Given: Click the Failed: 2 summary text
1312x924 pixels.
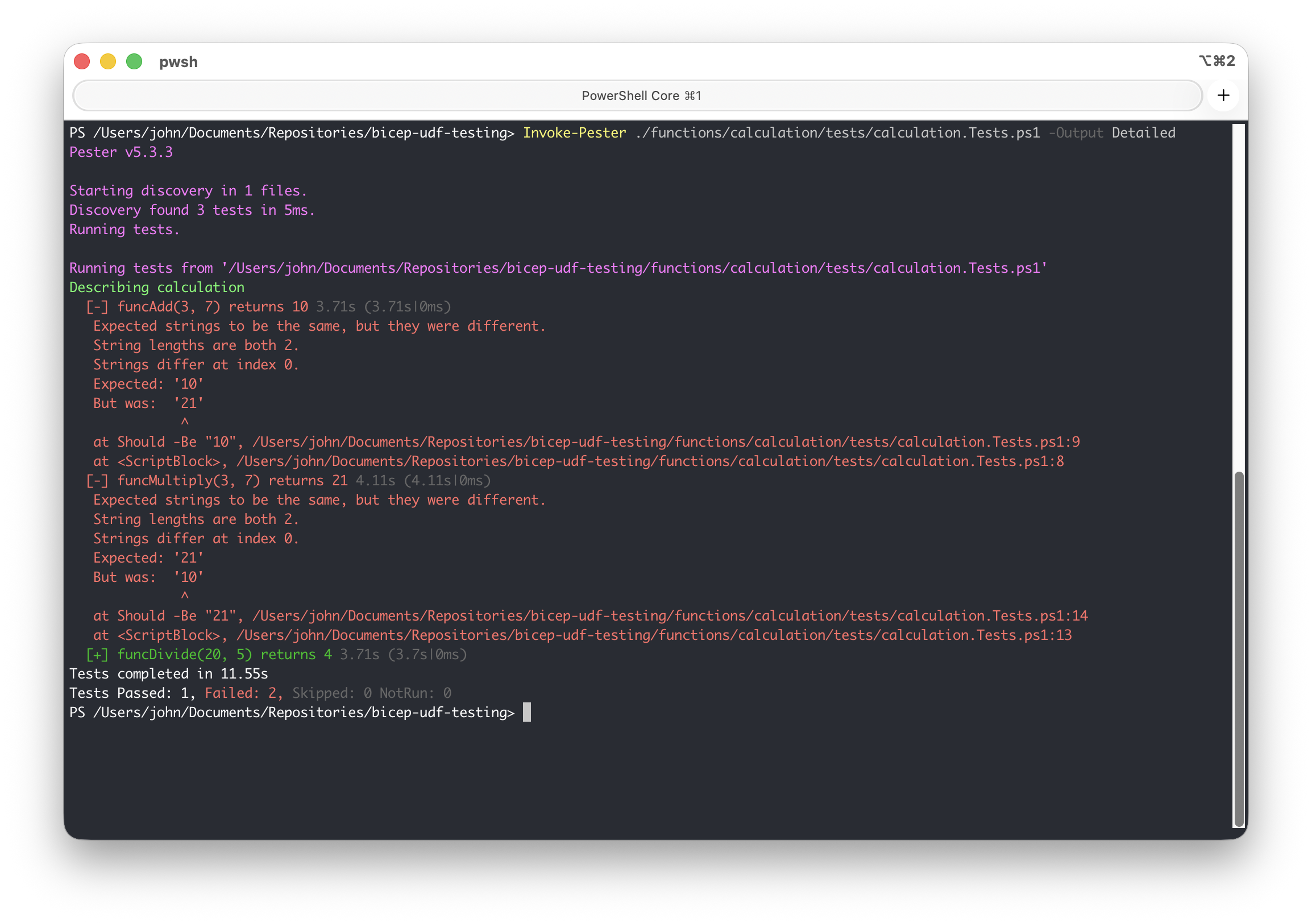Looking at the screenshot, I should tap(242, 693).
